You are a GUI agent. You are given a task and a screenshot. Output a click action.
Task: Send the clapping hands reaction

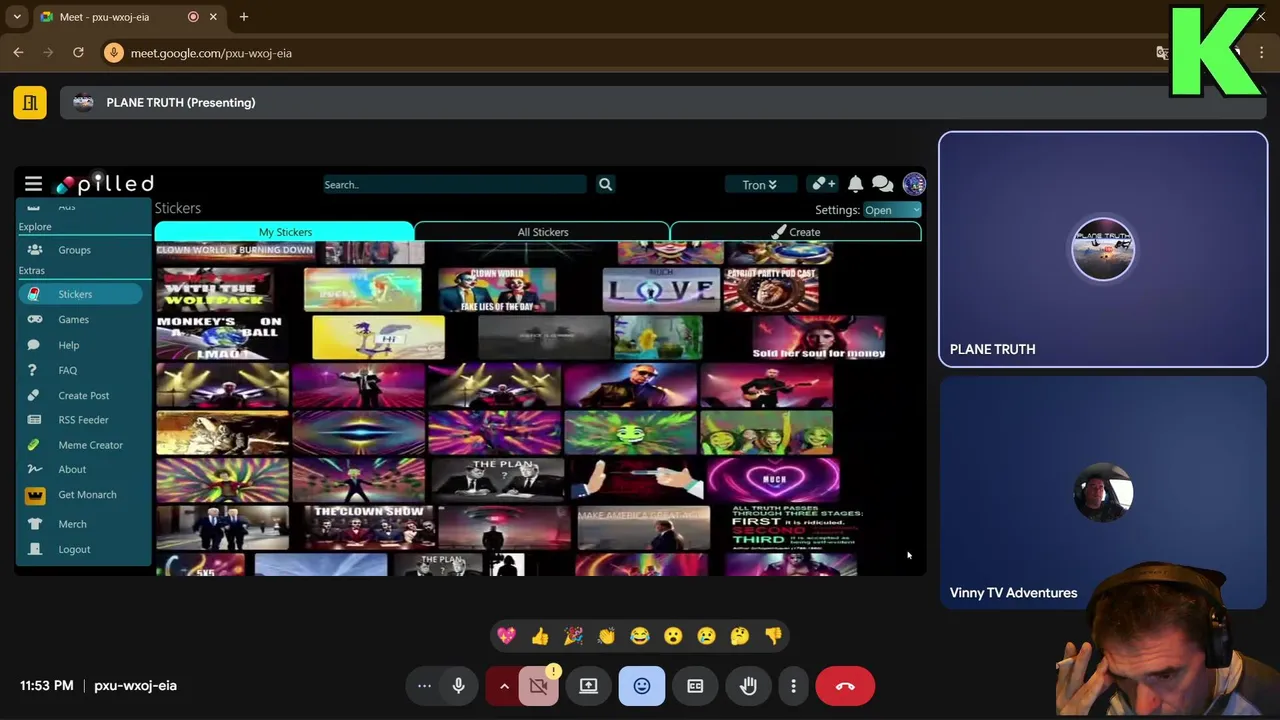point(606,636)
